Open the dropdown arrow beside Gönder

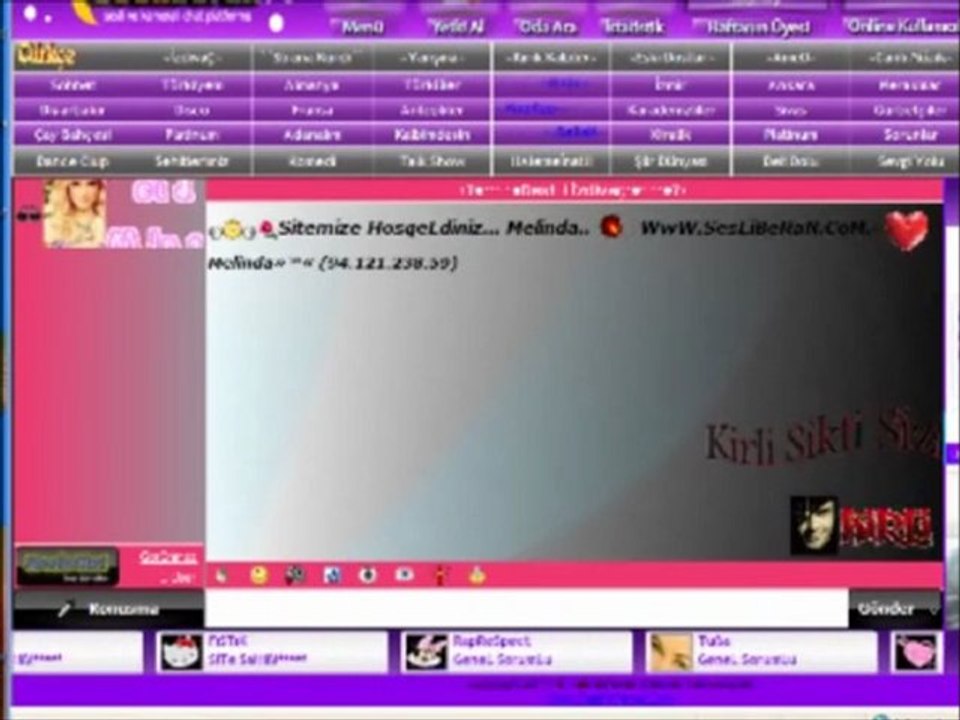(933, 610)
